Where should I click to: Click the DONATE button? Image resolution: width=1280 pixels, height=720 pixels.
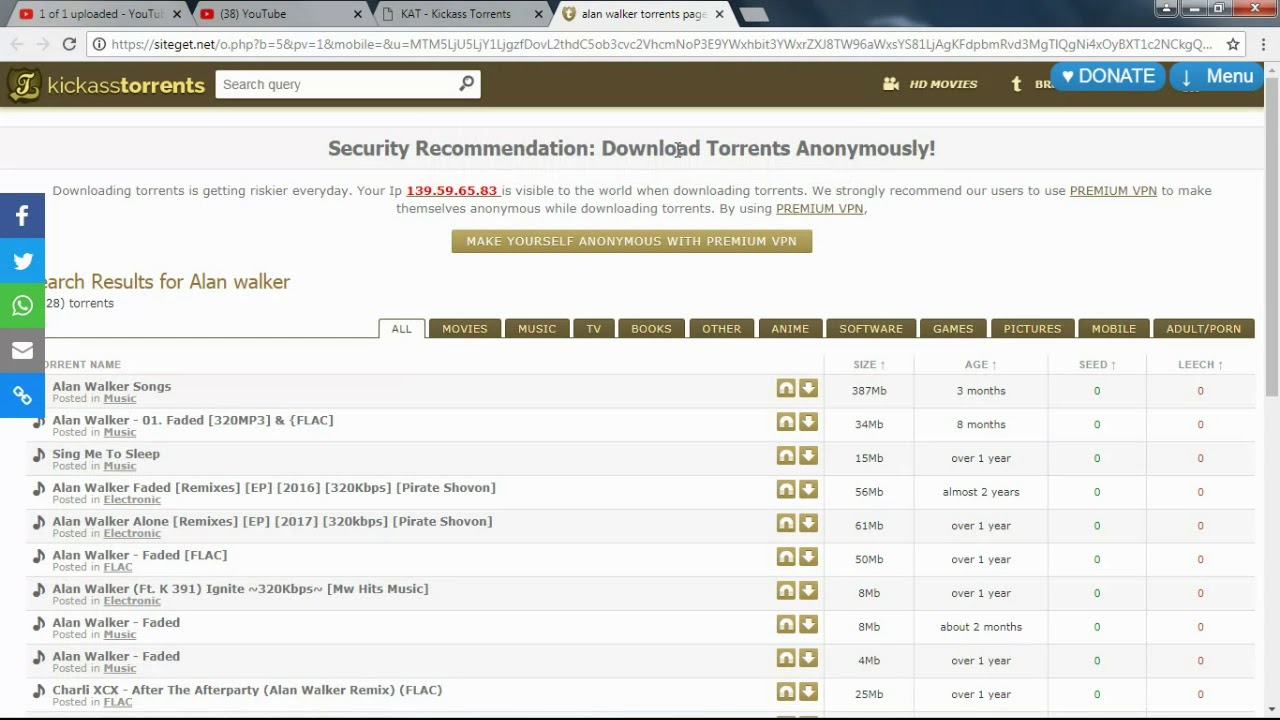(x=1108, y=76)
